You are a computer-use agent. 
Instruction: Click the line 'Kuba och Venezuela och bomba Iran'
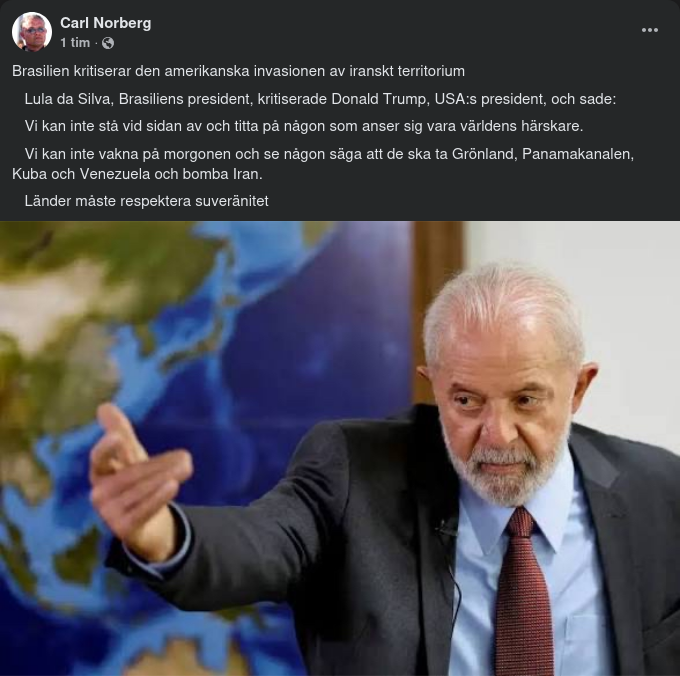[137, 174]
